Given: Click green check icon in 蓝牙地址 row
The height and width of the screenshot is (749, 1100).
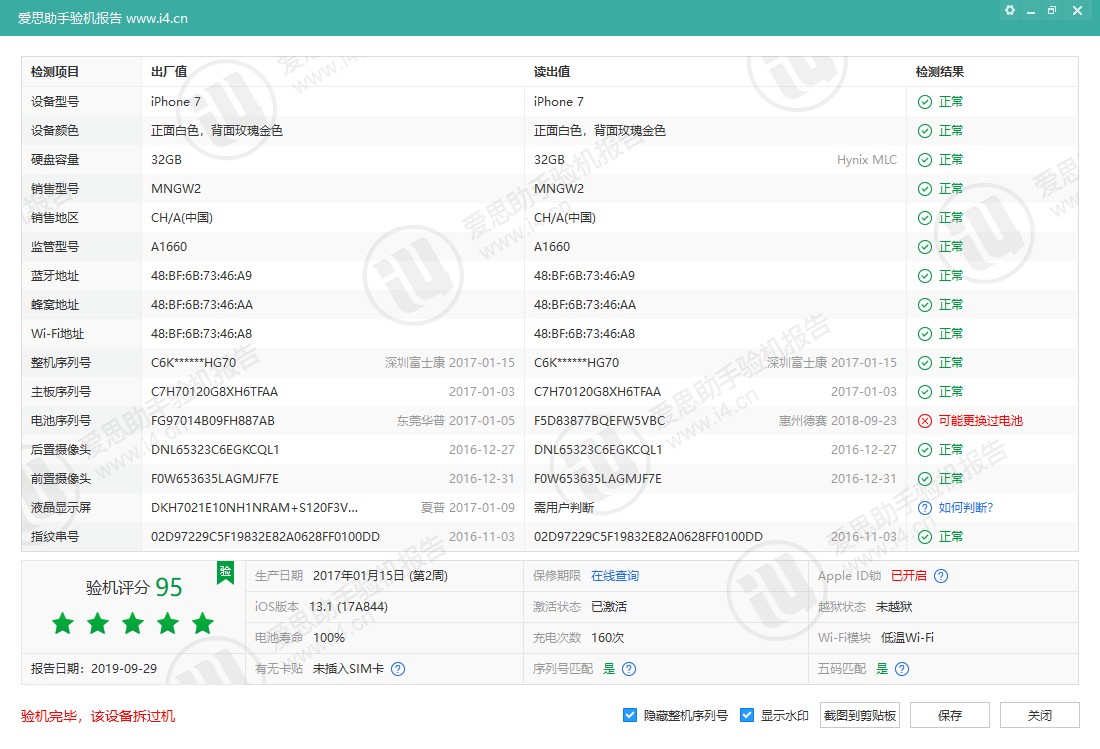Looking at the screenshot, I should pyautogui.click(x=925, y=276).
